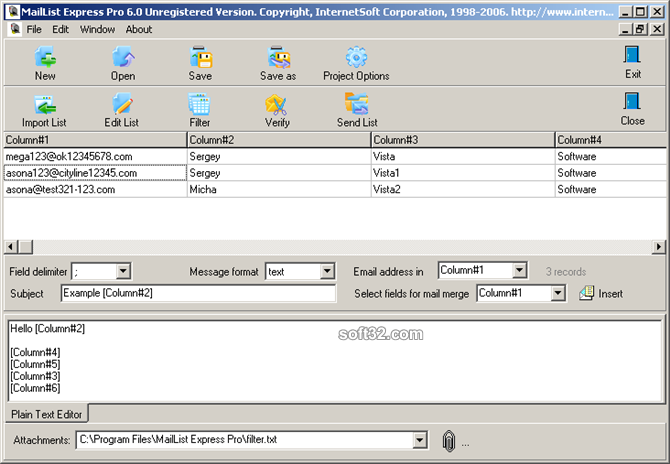This screenshot has width=670, height=464.
Task: Click the paperclip attachment icon
Action: point(449,441)
